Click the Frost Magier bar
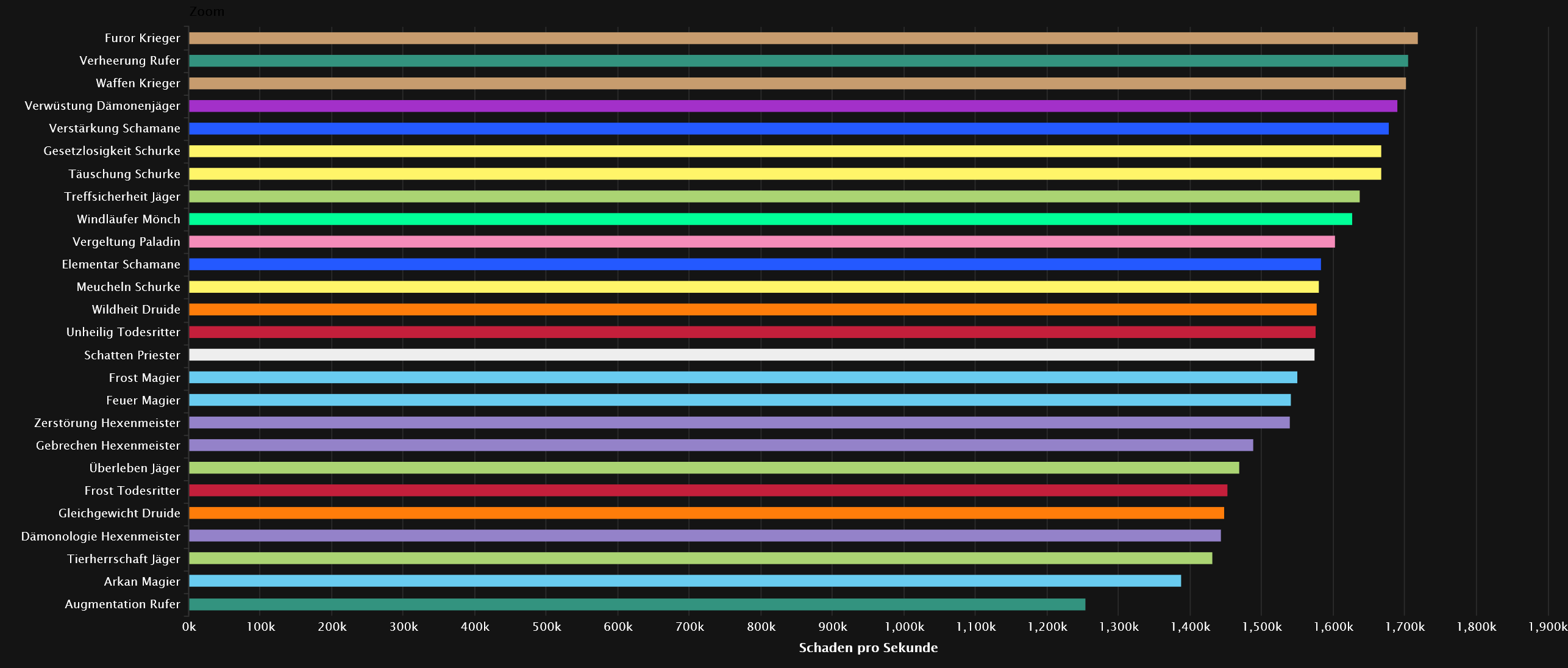This screenshot has width=1568, height=668. click(743, 378)
